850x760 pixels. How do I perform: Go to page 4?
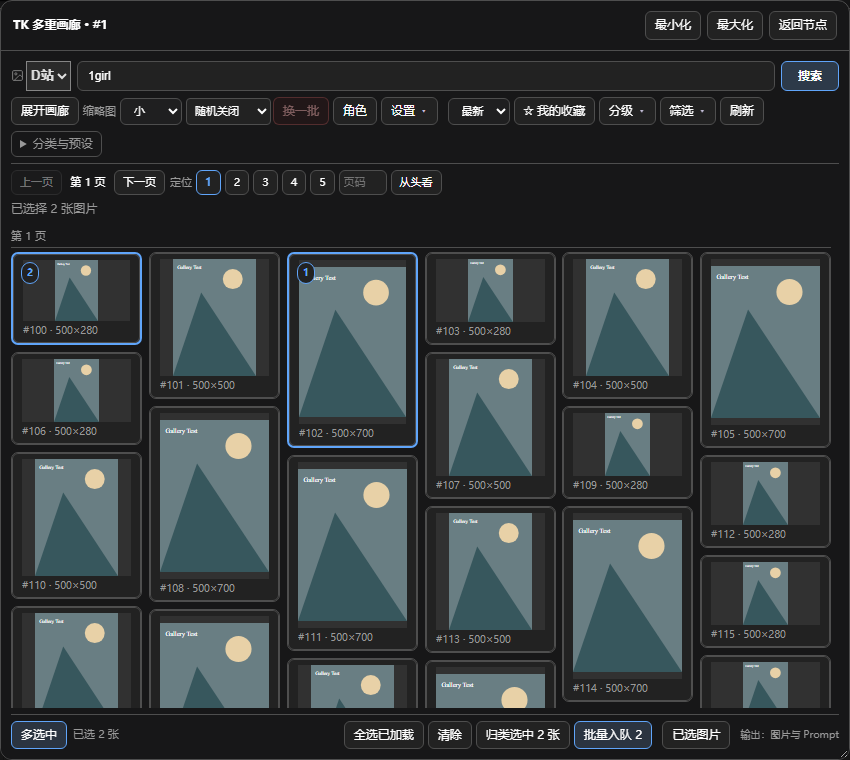(x=294, y=182)
